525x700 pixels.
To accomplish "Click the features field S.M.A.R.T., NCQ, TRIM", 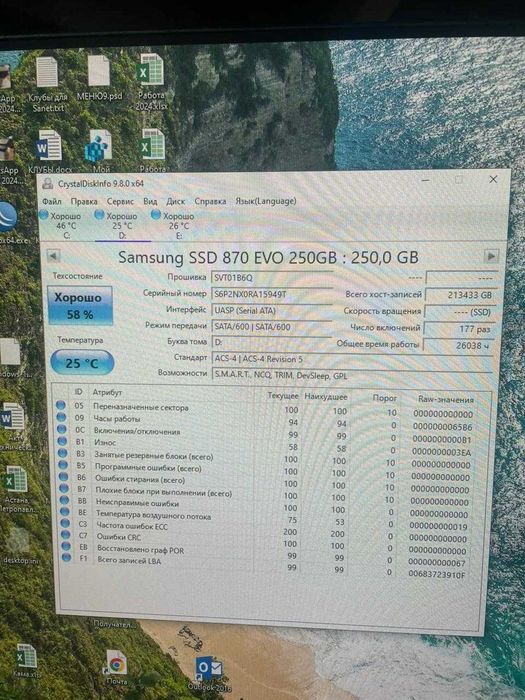I will coord(352,375).
